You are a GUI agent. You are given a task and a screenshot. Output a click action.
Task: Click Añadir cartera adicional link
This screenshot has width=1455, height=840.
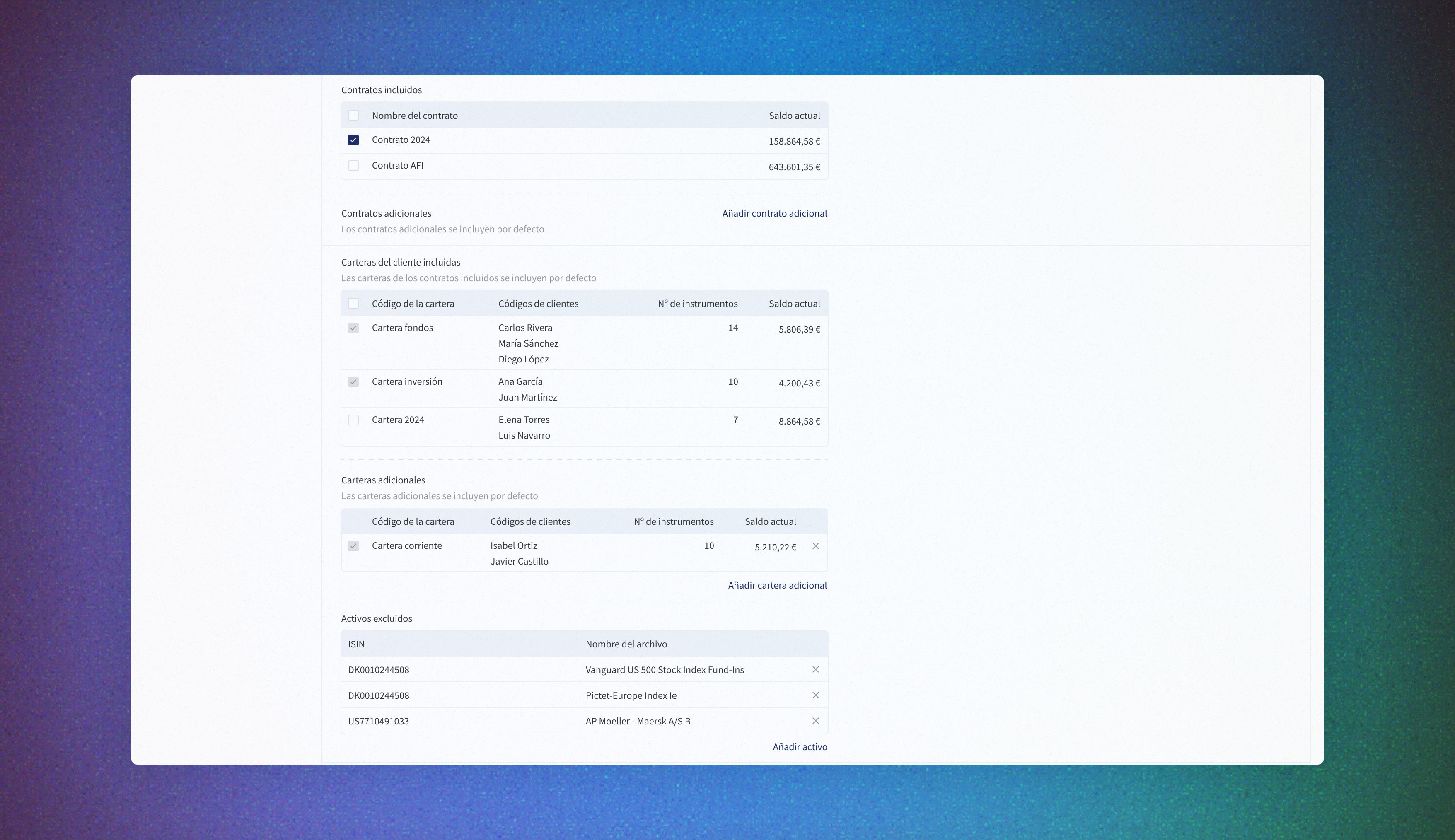point(776,585)
